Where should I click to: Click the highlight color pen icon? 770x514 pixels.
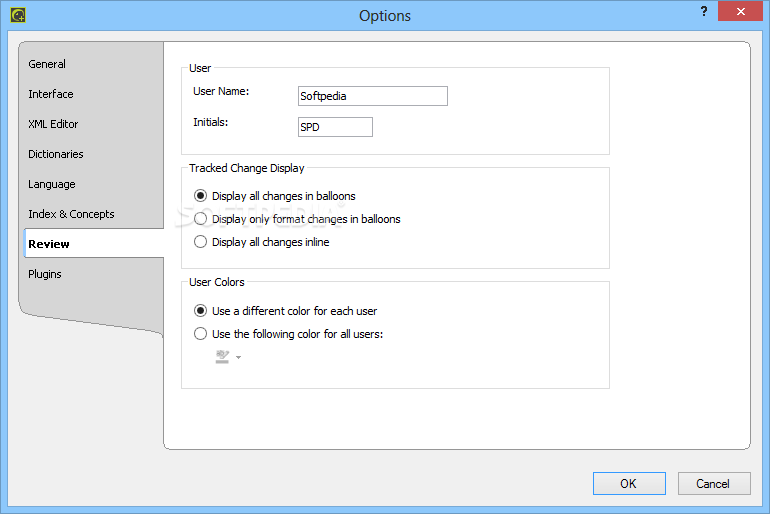point(222,357)
